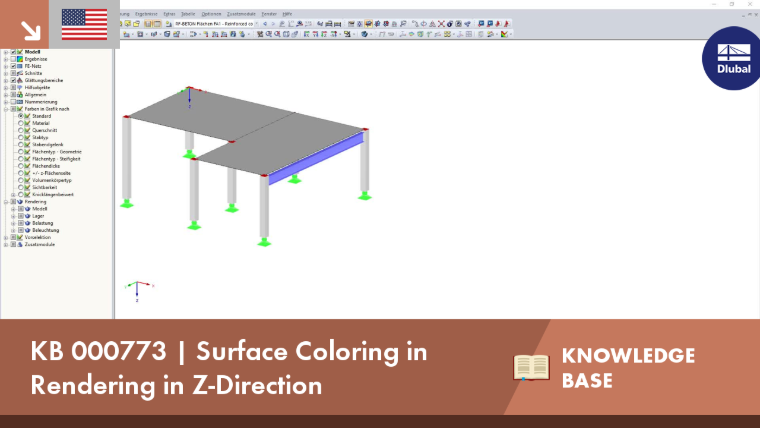Click the Ergebnisse colored results icon
The height and width of the screenshot is (428, 760).
coord(20,59)
